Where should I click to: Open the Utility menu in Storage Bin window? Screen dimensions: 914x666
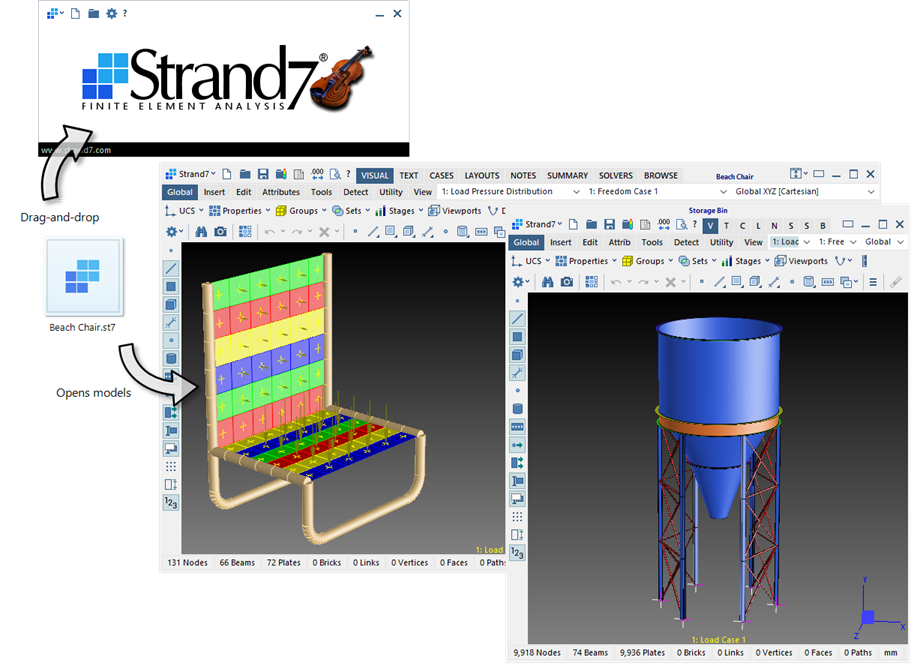pos(721,242)
